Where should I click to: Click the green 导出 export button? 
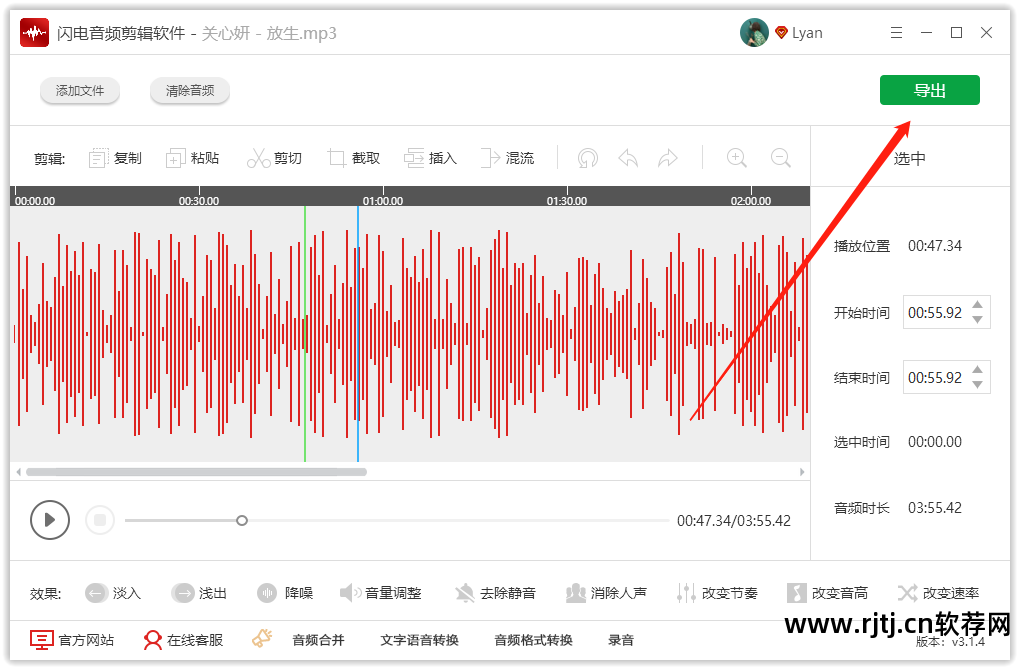pyautogui.click(x=929, y=89)
